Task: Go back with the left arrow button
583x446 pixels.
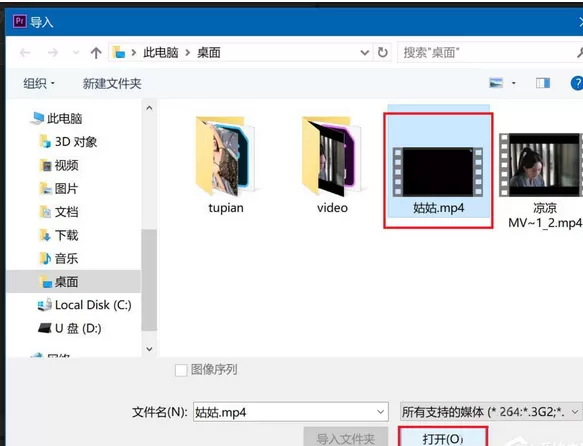Action: point(25,53)
